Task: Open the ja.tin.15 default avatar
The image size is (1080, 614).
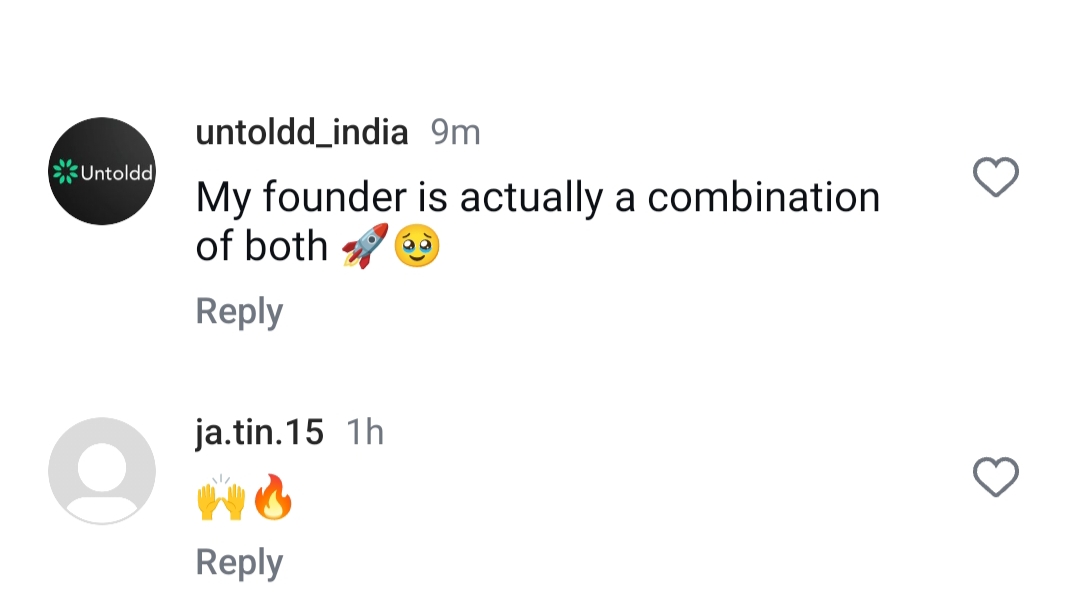Action: tap(102, 471)
